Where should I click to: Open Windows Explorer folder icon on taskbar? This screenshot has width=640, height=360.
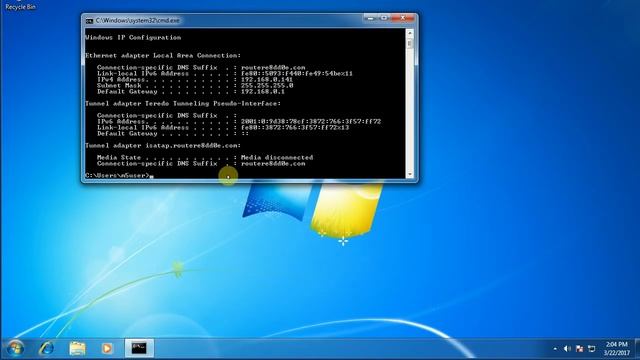77,348
